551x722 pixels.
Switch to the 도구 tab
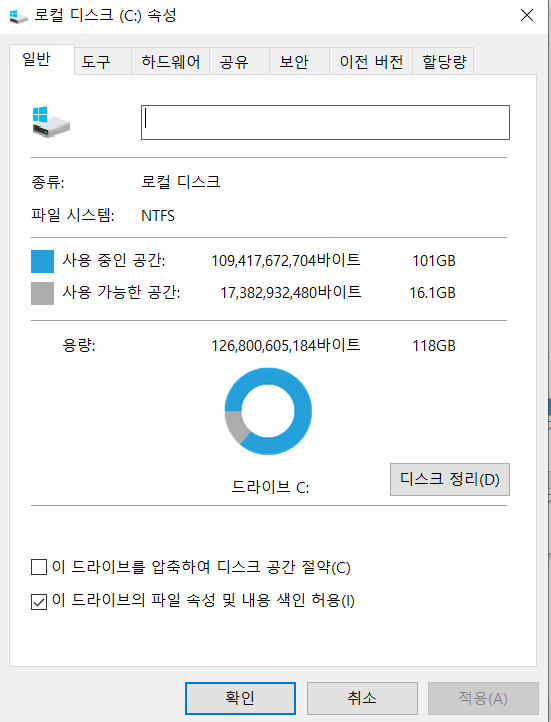tap(102, 61)
